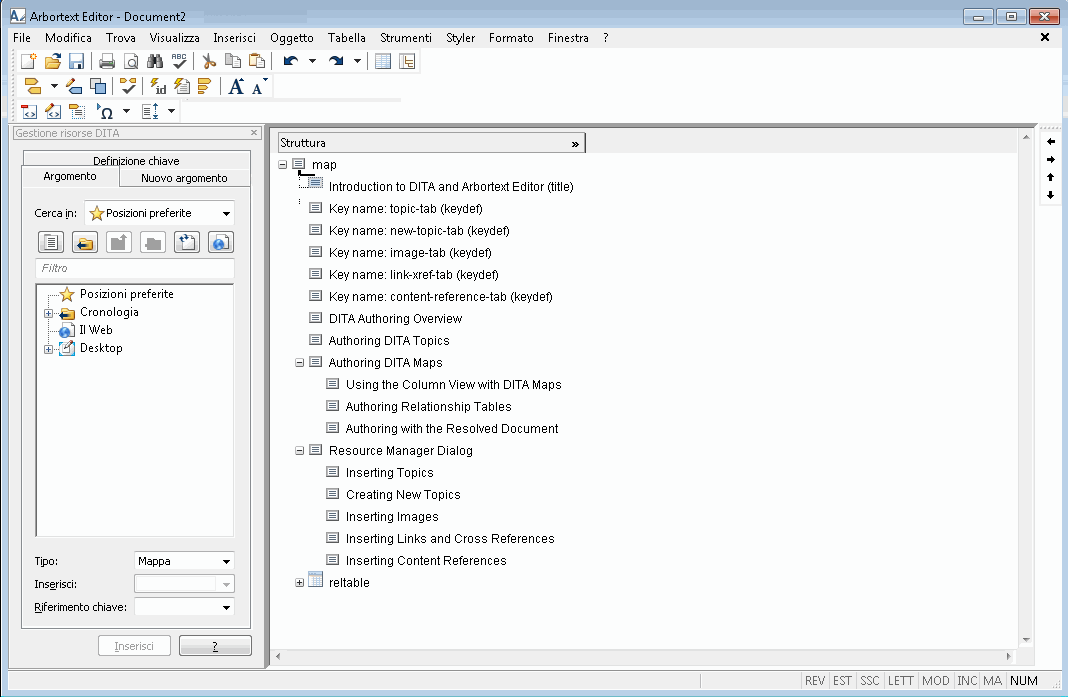Open the Inserisci menu

tap(234, 38)
